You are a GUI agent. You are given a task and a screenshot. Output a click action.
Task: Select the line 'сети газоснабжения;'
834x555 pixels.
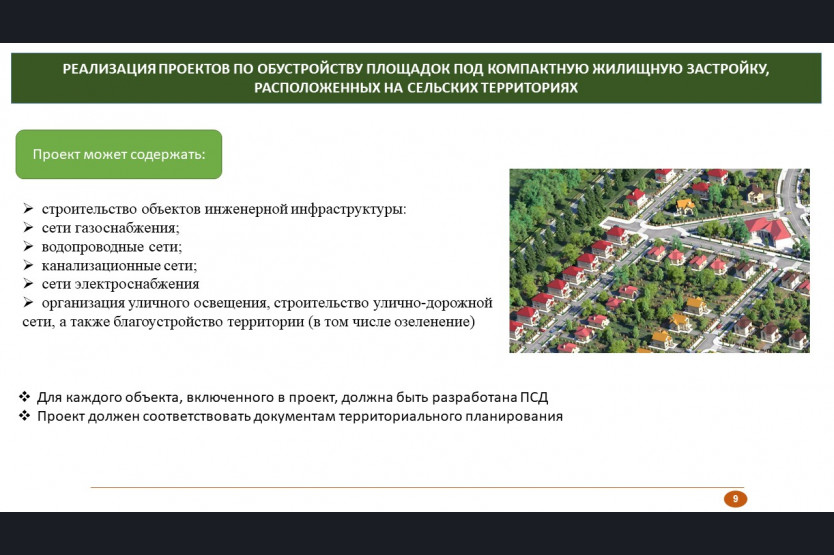click(111, 228)
